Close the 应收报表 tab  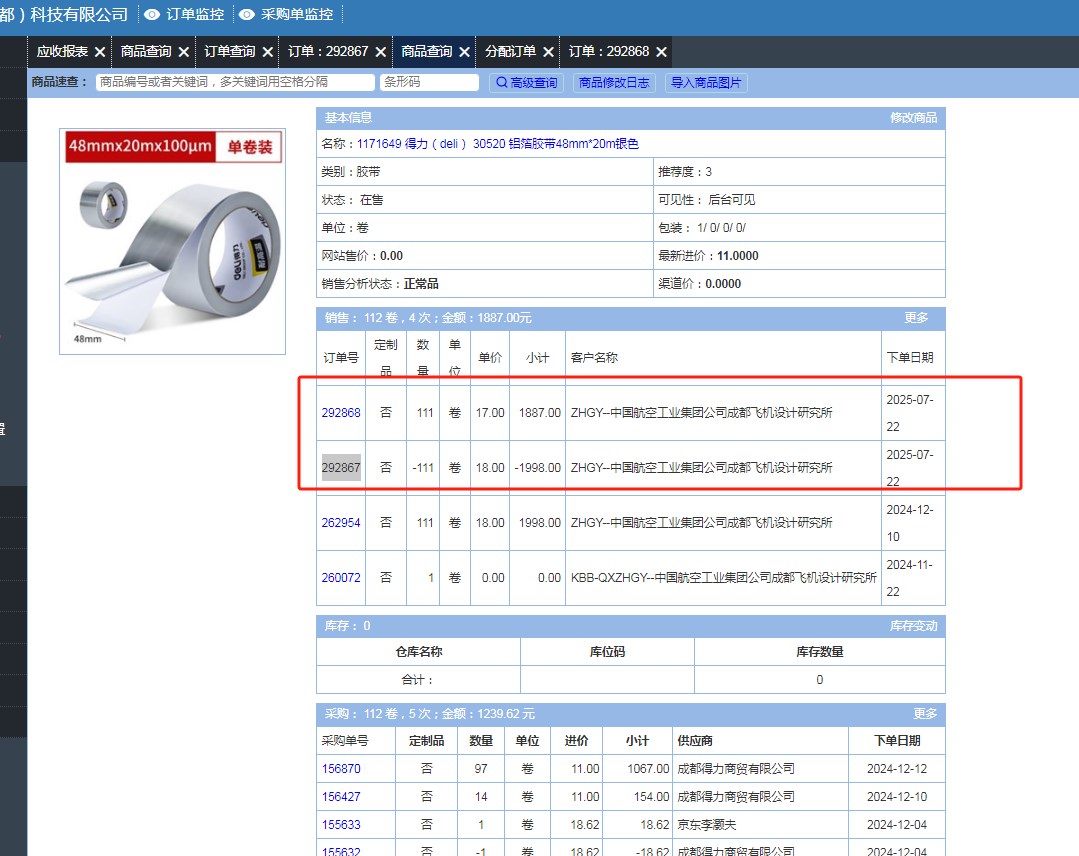coord(100,52)
